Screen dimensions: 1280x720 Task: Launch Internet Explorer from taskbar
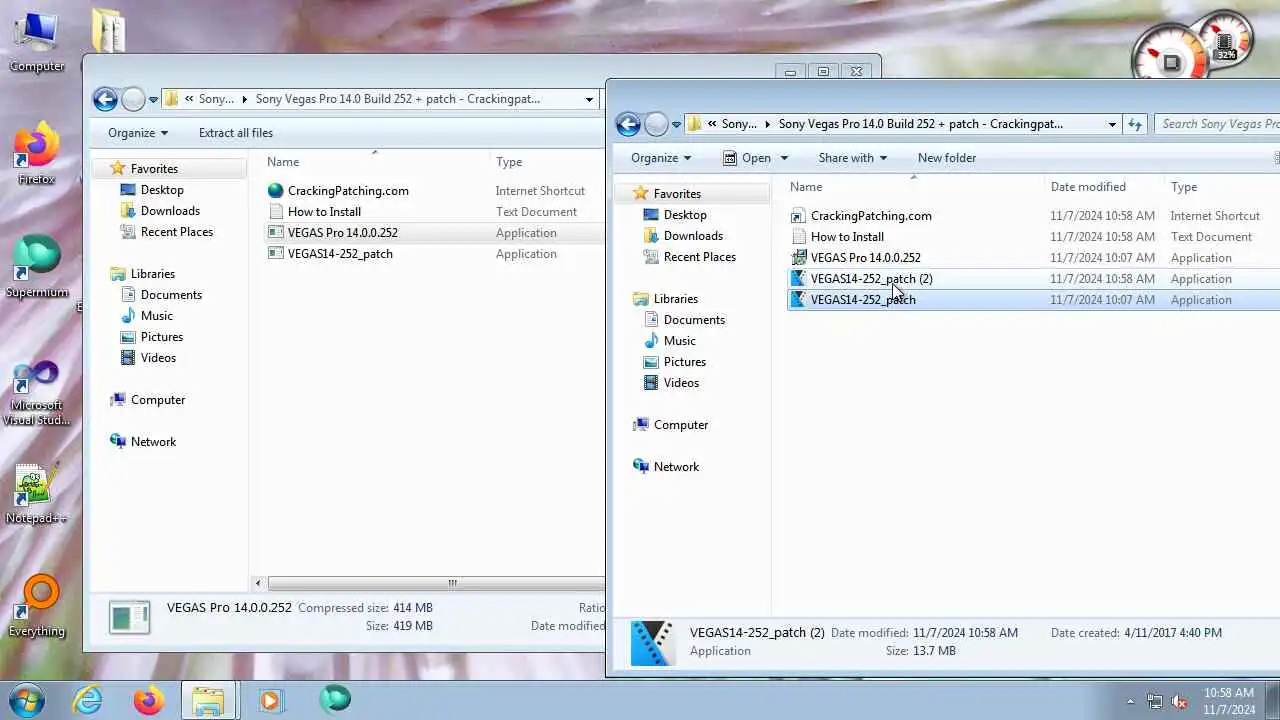point(88,700)
